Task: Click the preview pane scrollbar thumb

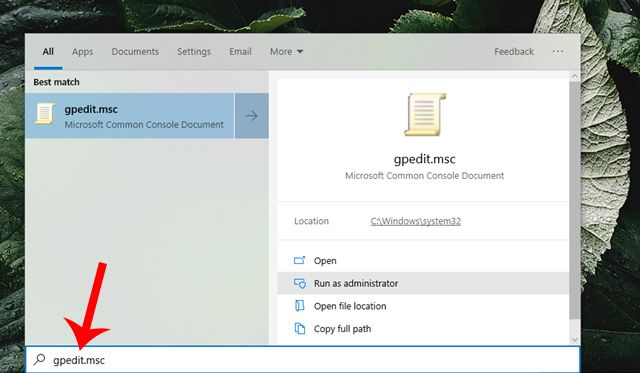Action: pyautogui.click(x=575, y=201)
